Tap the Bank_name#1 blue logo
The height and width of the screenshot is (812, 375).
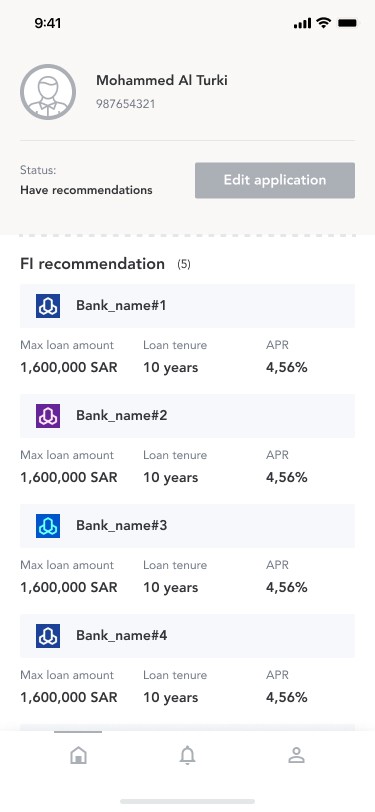tap(48, 306)
